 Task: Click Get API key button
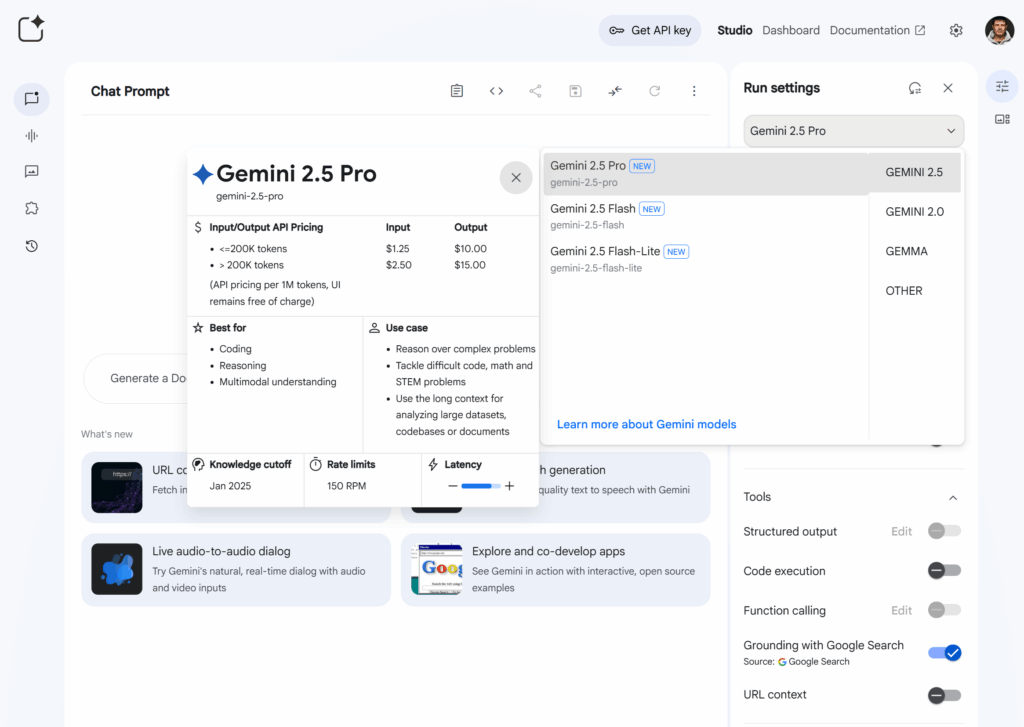click(650, 30)
